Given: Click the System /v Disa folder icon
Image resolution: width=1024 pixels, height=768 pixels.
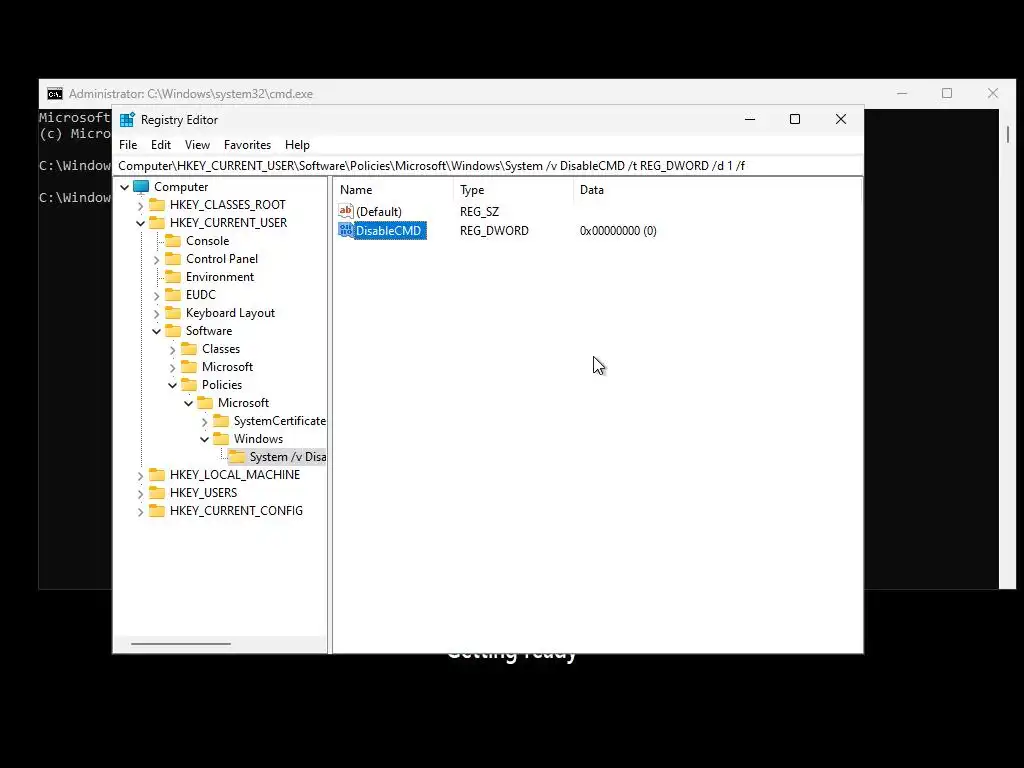Looking at the screenshot, I should 237,456.
